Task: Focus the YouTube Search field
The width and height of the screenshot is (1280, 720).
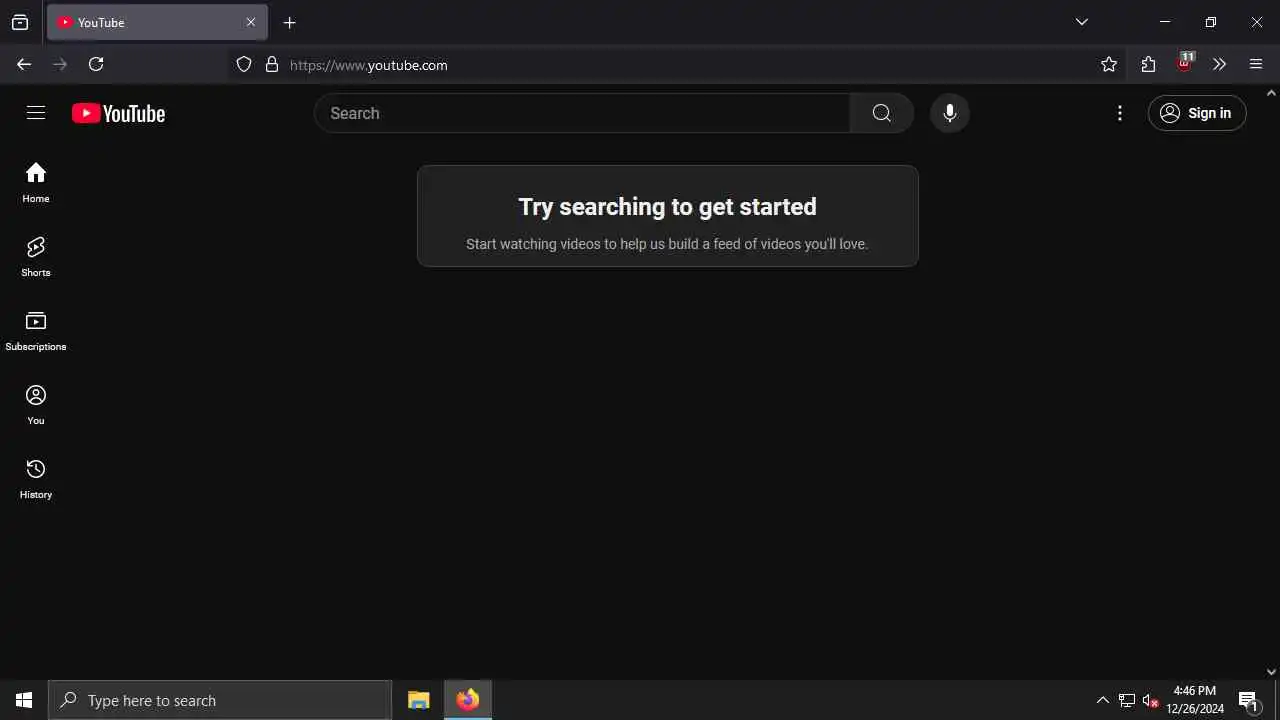Action: (x=582, y=113)
